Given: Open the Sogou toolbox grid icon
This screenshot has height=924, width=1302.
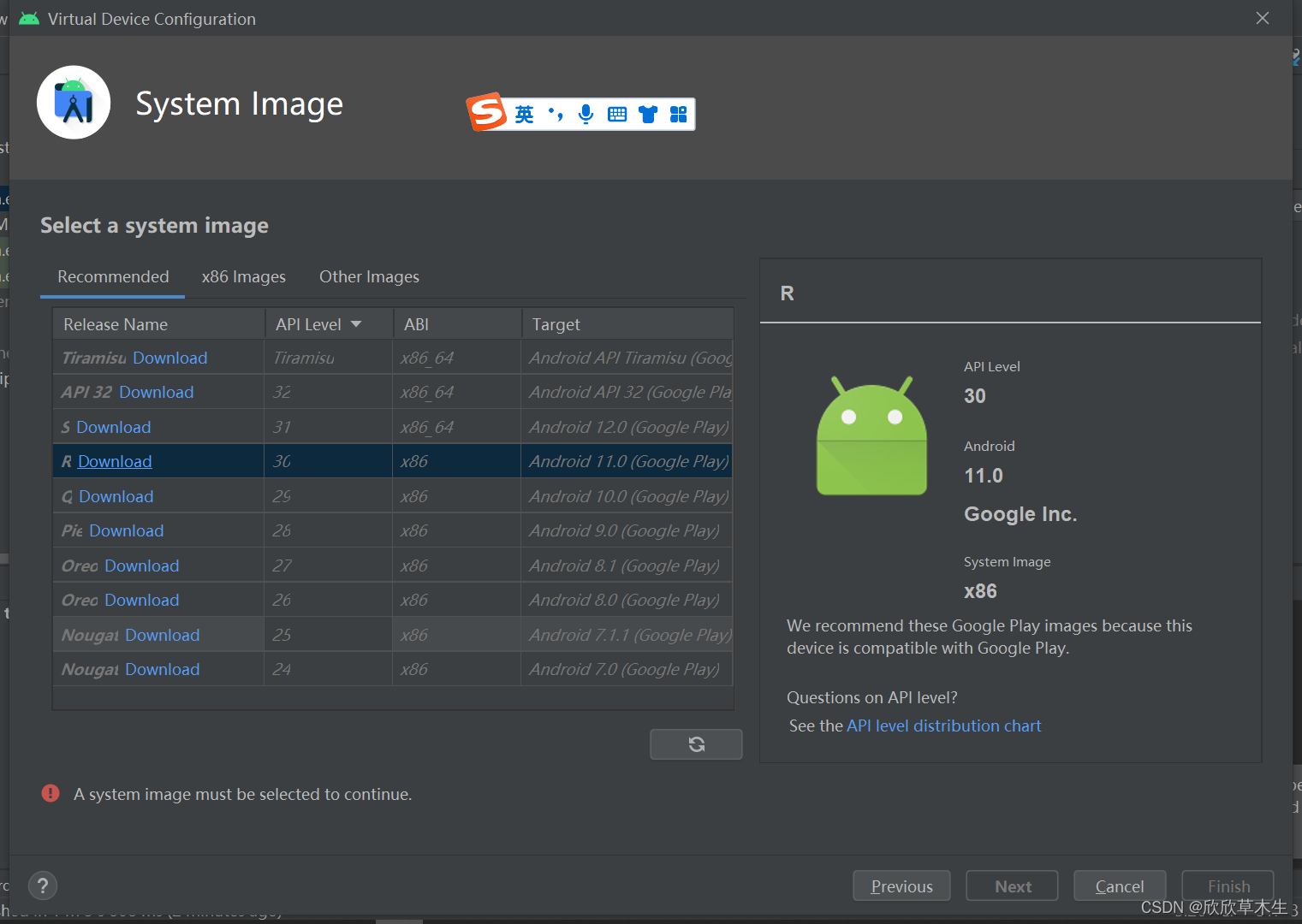Looking at the screenshot, I should pyautogui.click(x=678, y=114).
